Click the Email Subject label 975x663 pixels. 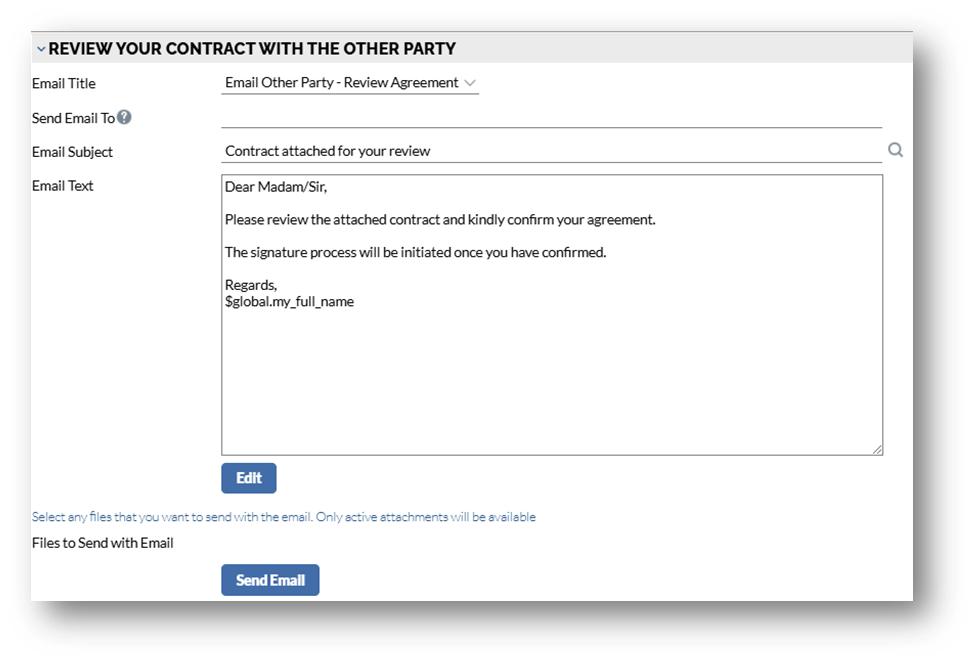[72, 152]
